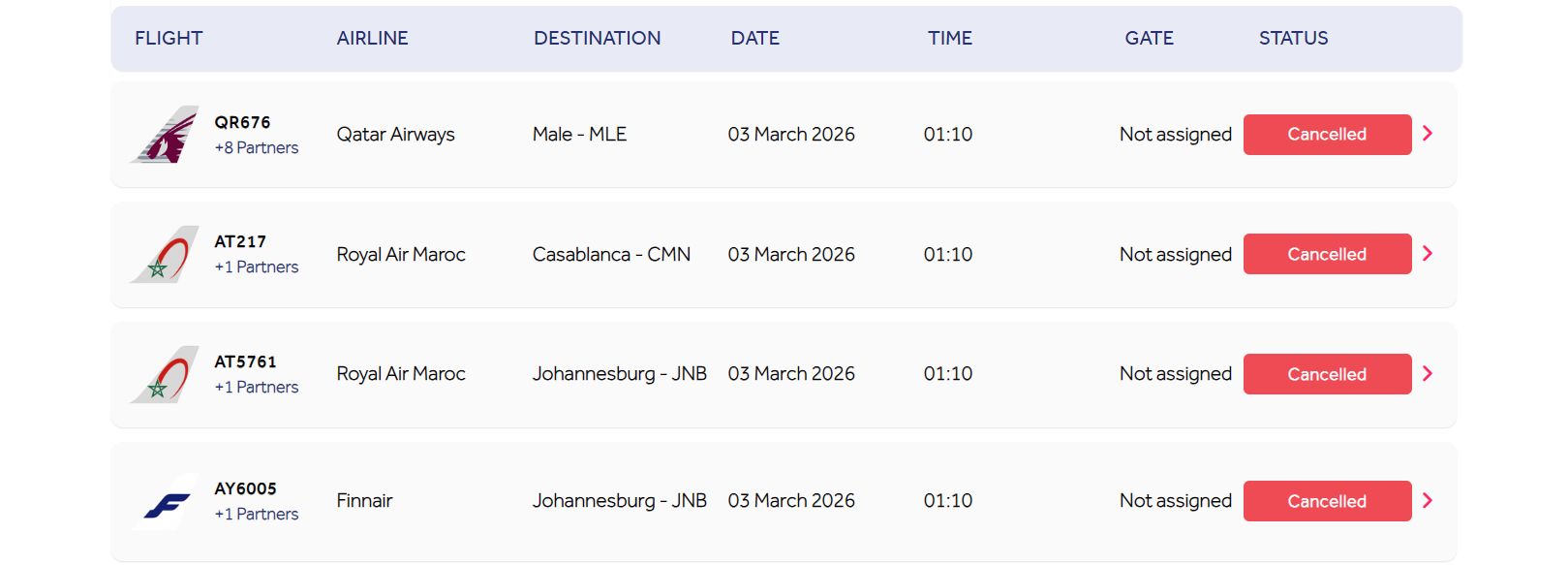The width and height of the screenshot is (1568, 565).
Task: Click Royal Air Maroc logo for AT217
Action: (x=166, y=255)
